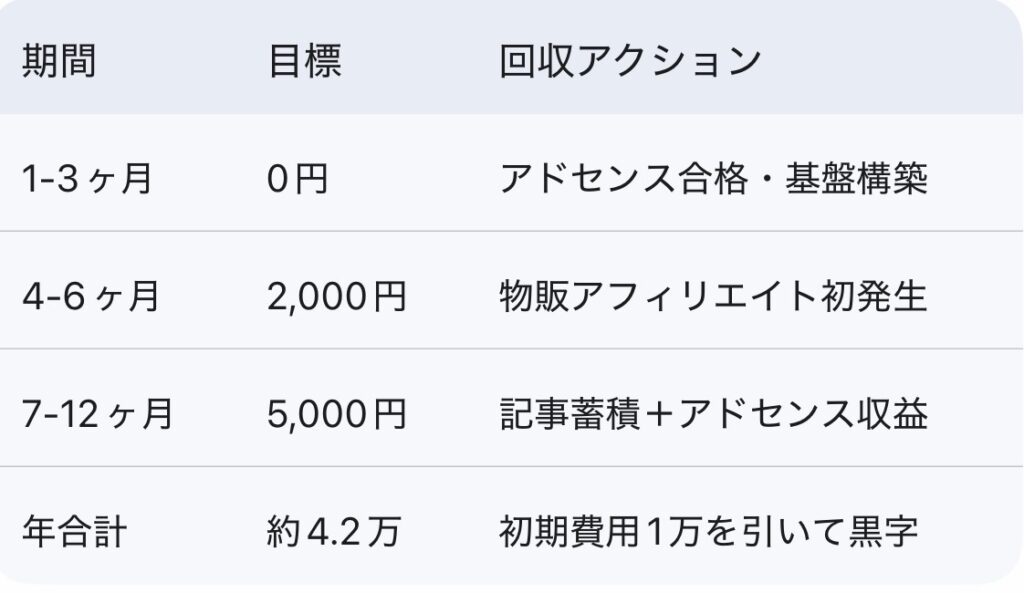The height and width of the screenshot is (593, 1024).
Task: Click the 0円 target cell
Action: coord(298,180)
